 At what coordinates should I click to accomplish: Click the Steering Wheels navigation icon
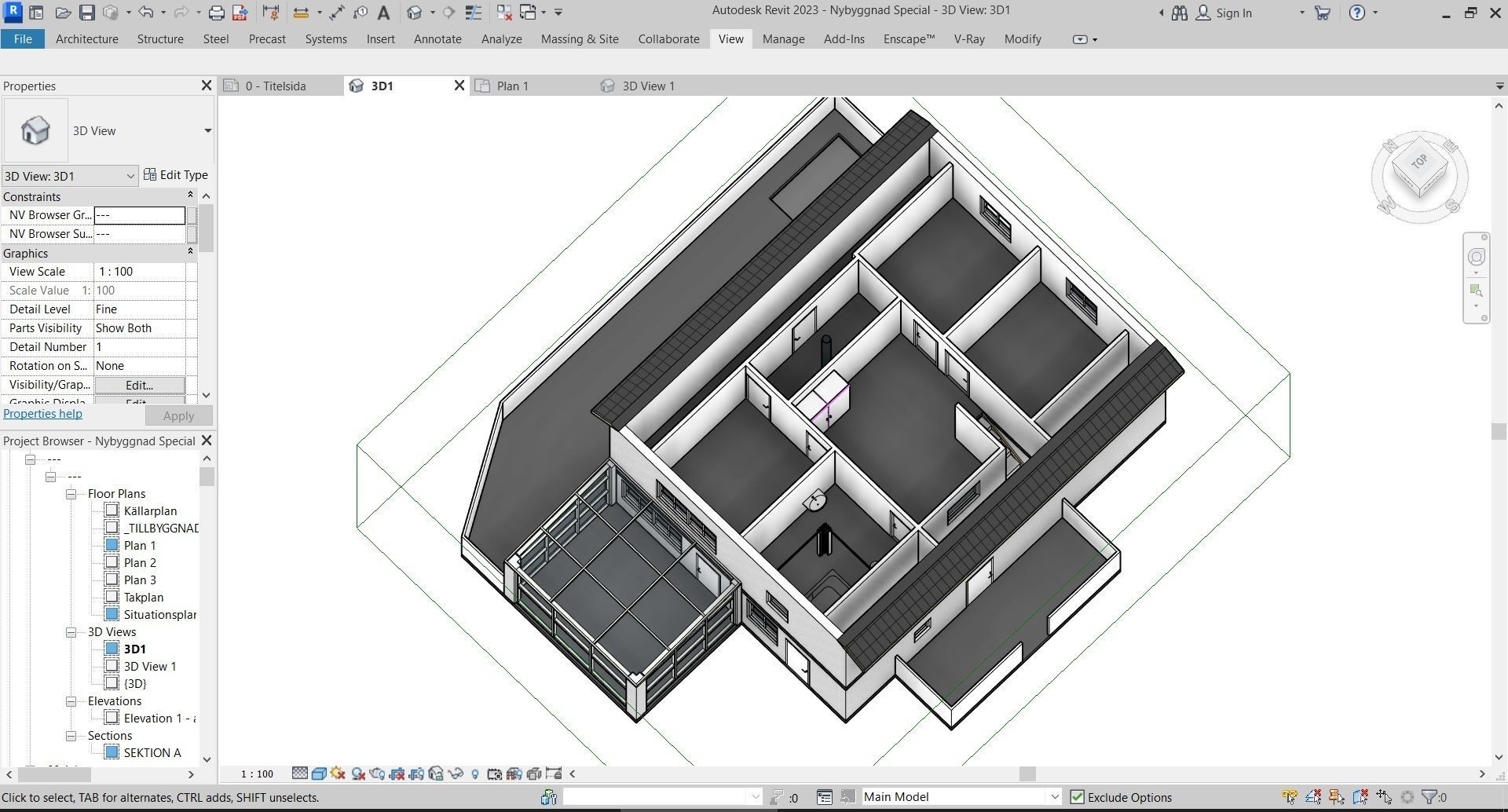point(1477,258)
